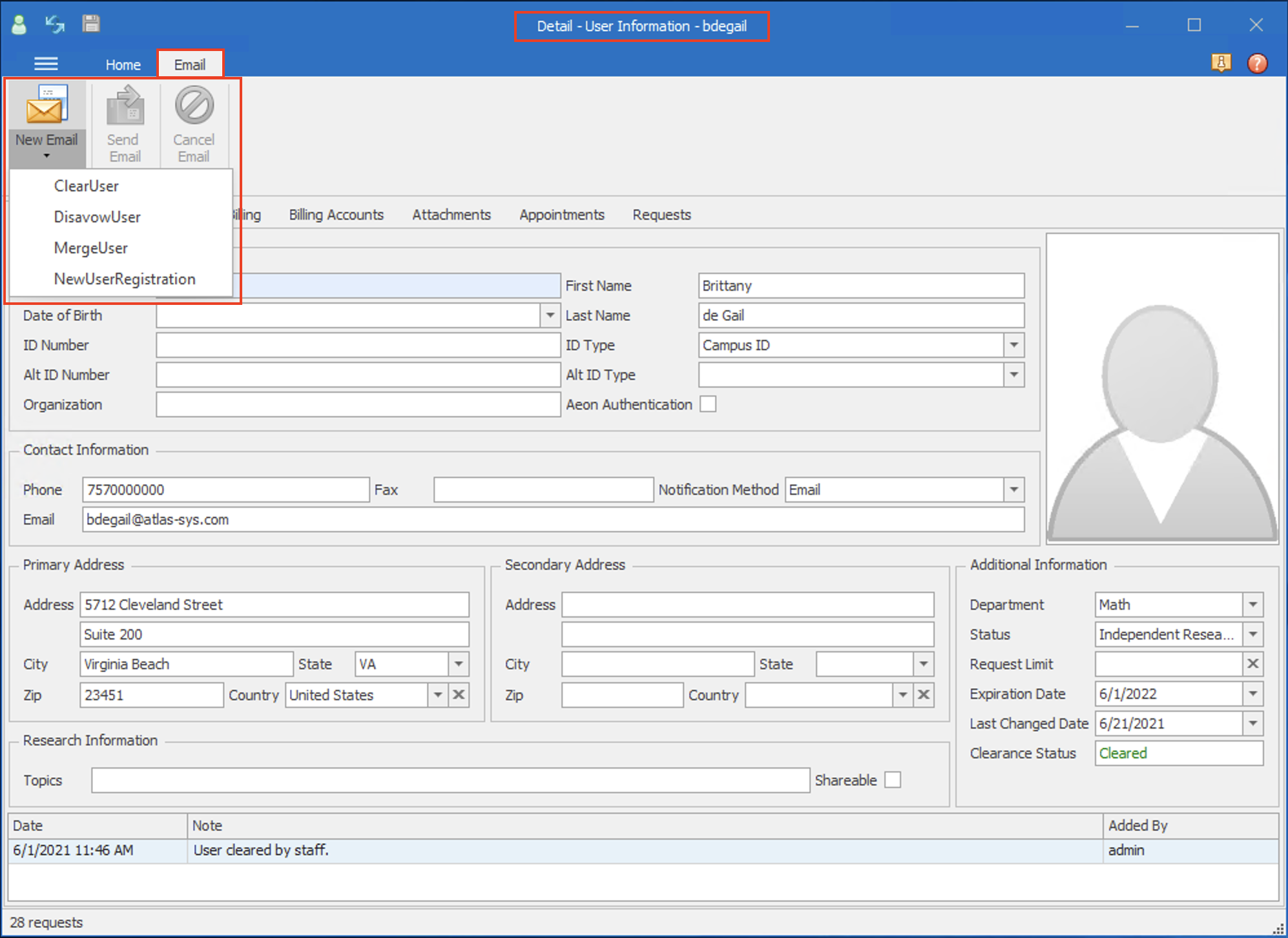Click the refresh icon at top left
Image resolution: width=1288 pixels, height=938 pixels.
point(54,24)
